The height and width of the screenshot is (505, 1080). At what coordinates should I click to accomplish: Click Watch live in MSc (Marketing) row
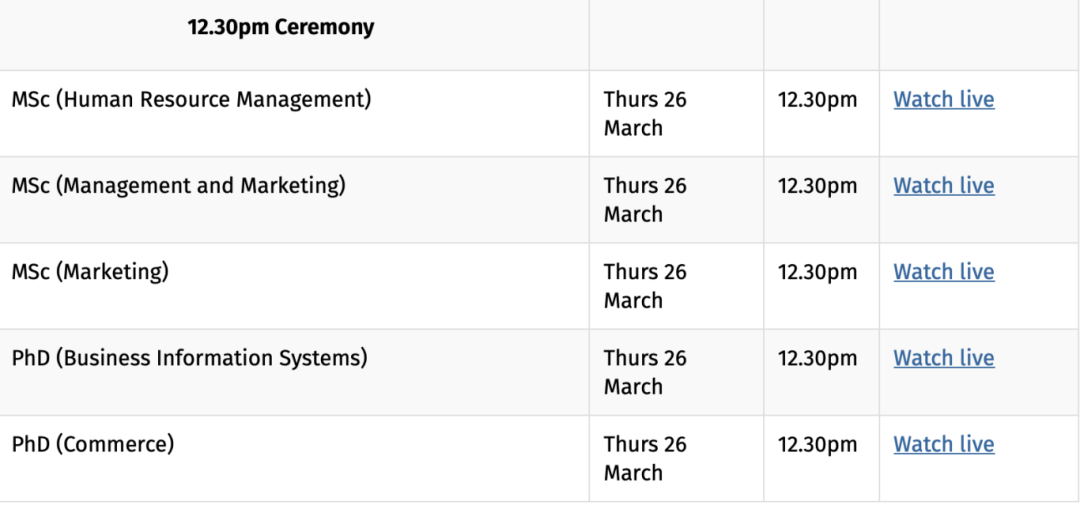(x=943, y=272)
